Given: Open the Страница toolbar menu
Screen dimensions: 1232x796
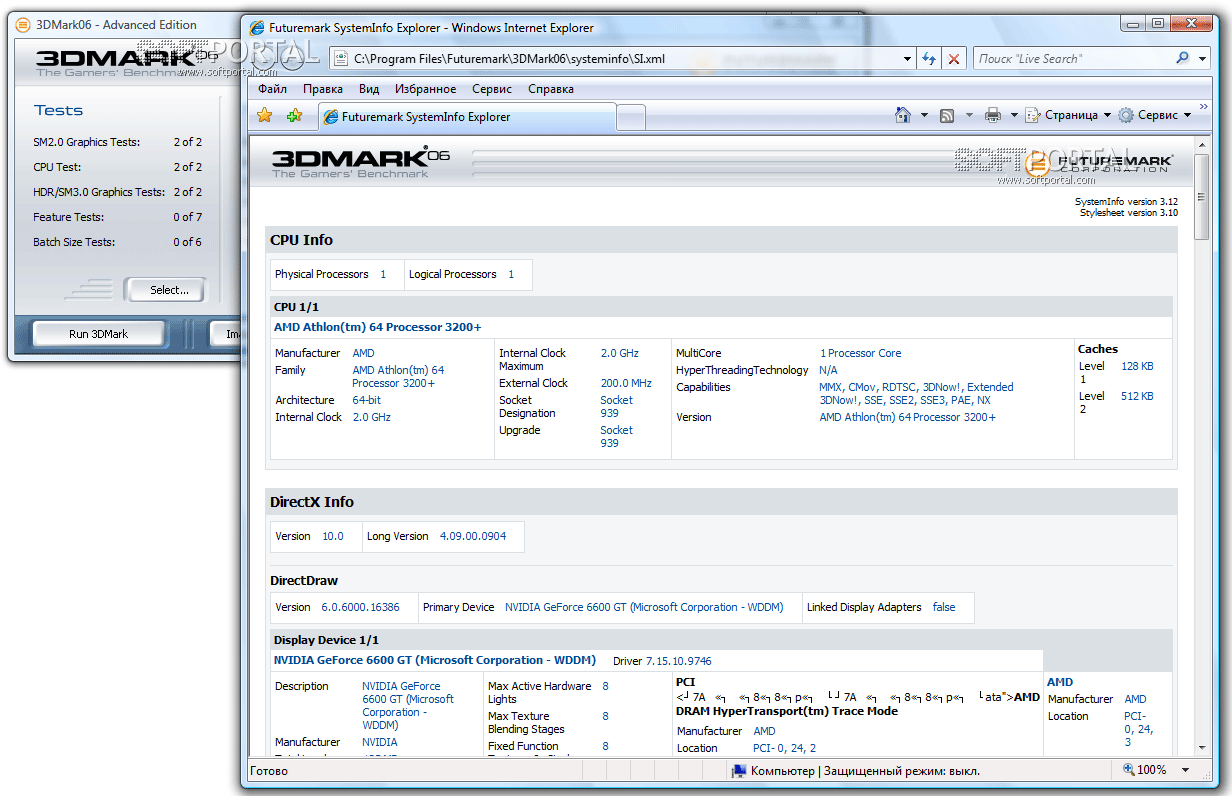Looking at the screenshot, I should pyautogui.click(x=1069, y=115).
